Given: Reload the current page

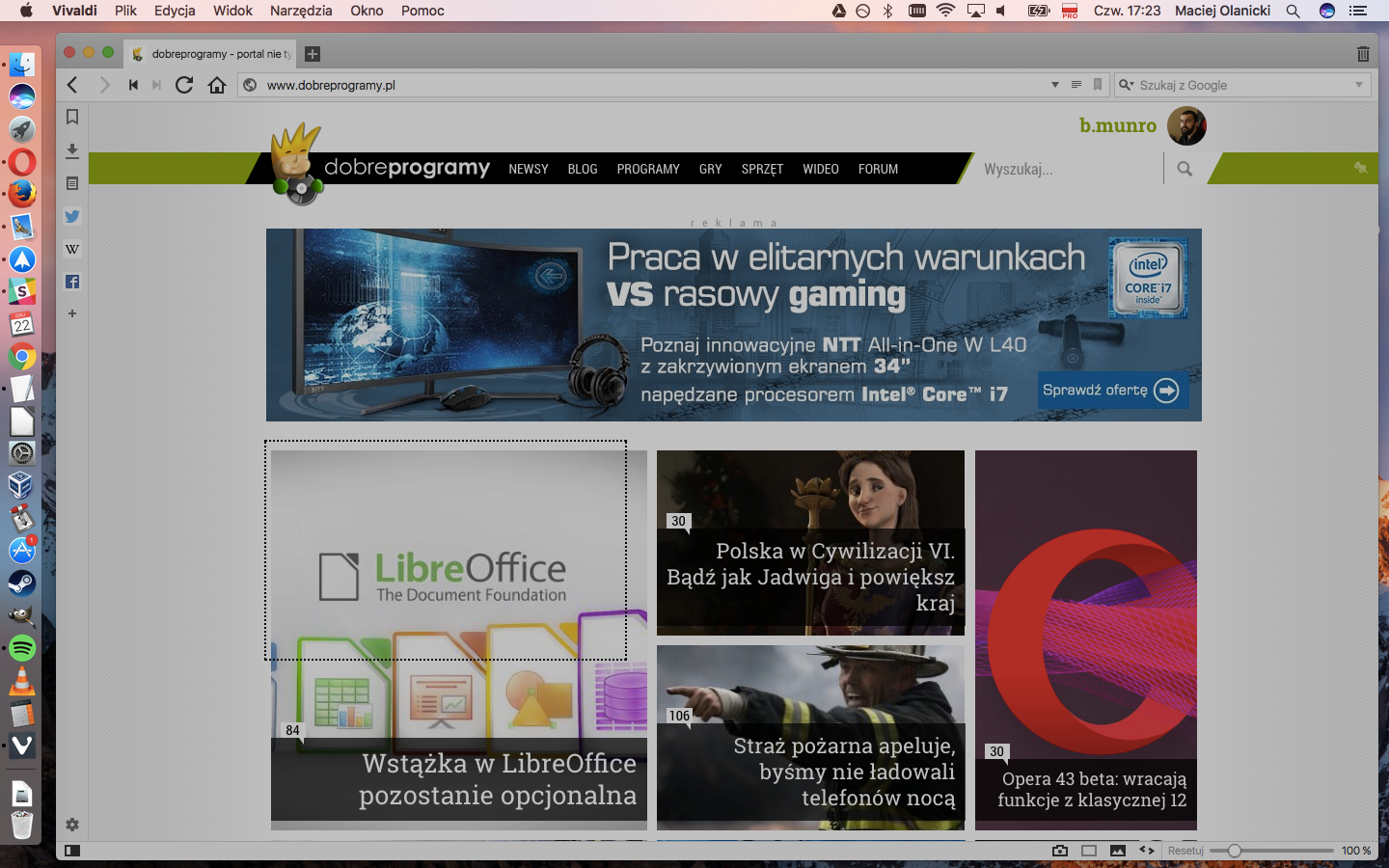Looking at the screenshot, I should (184, 85).
